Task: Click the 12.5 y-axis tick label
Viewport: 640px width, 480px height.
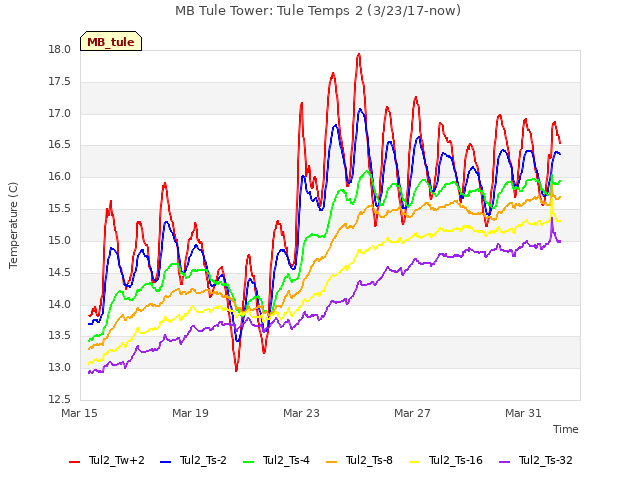Action: coord(60,399)
